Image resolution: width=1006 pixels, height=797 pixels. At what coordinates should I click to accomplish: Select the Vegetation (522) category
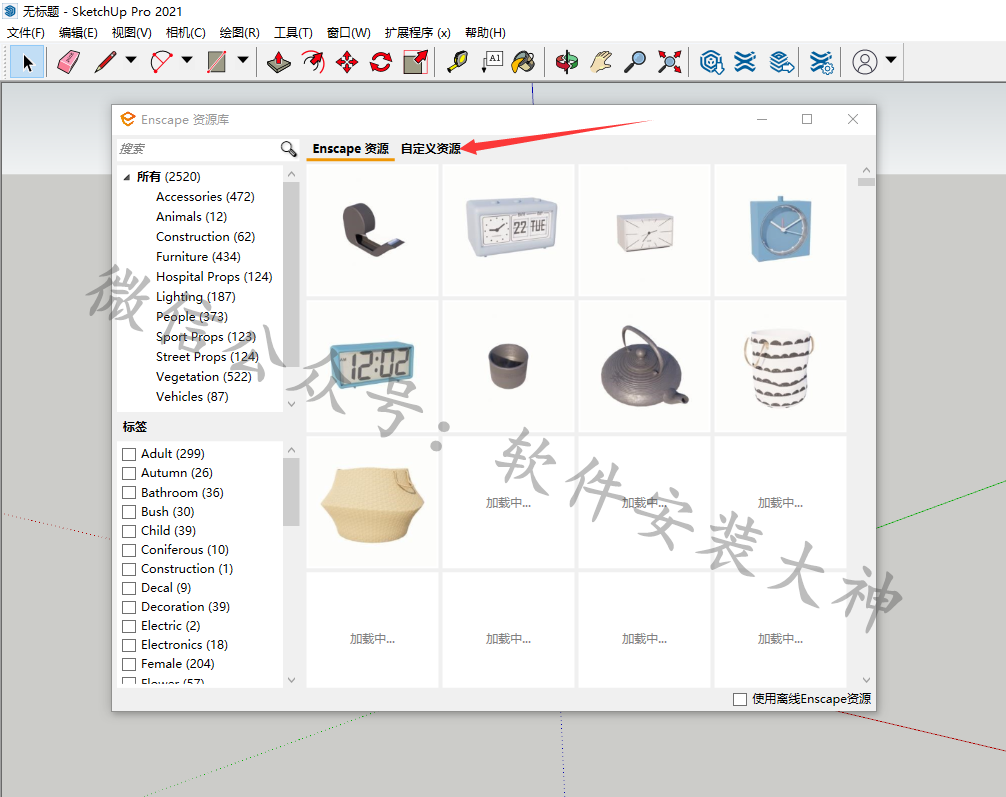(x=203, y=377)
